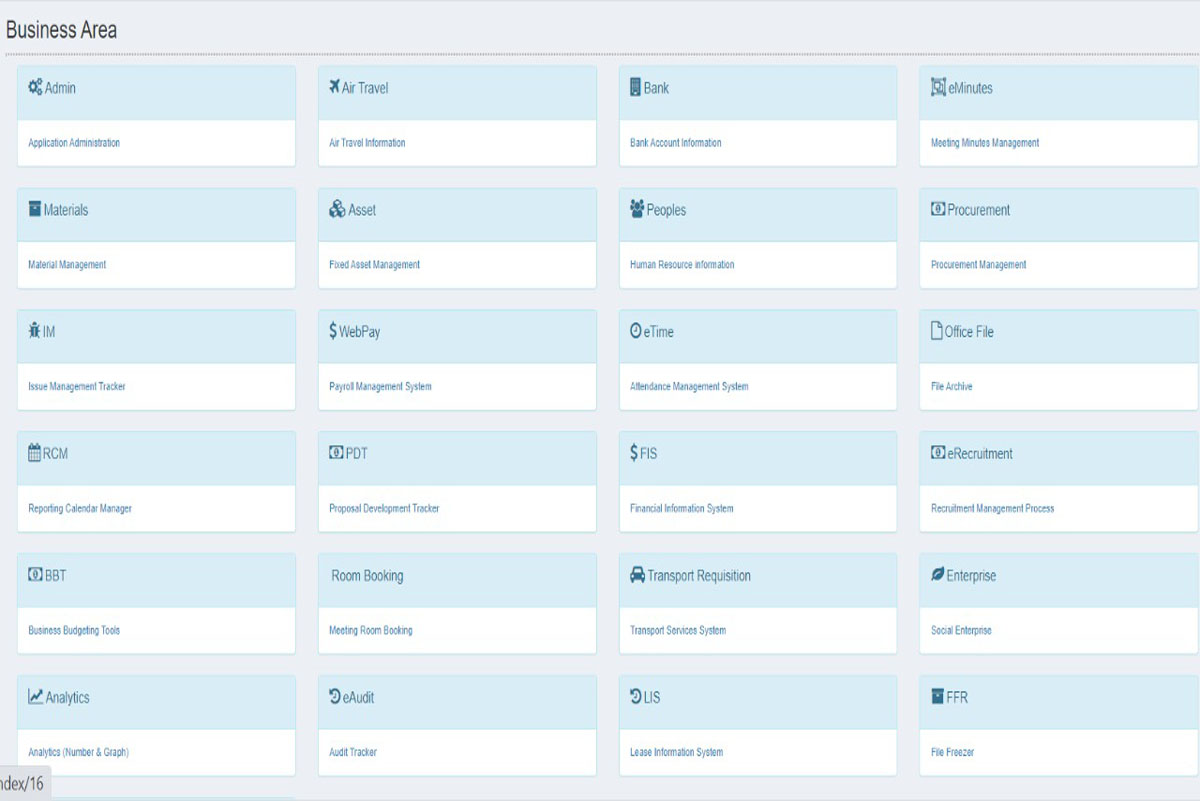Open the Procurement module header
Image resolution: width=1200 pixels, height=801 pixels.
click(978, 210)
